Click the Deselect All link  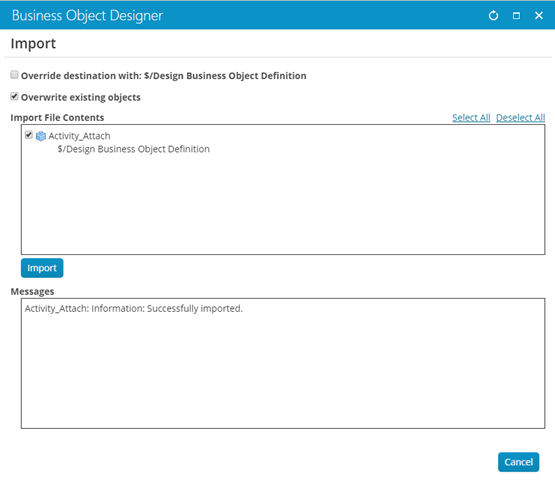[520, 117]
